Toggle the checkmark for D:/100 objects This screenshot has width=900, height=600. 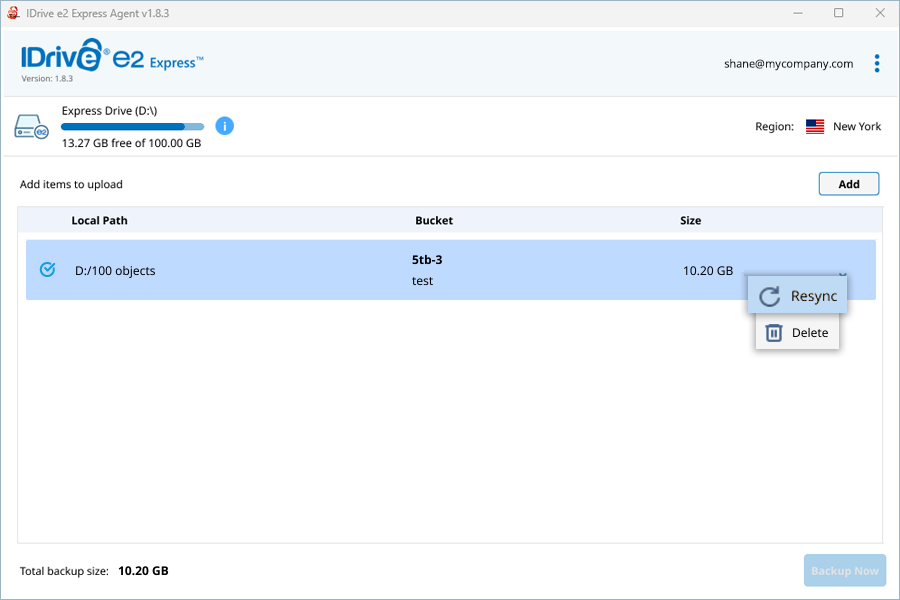point(48,269)
